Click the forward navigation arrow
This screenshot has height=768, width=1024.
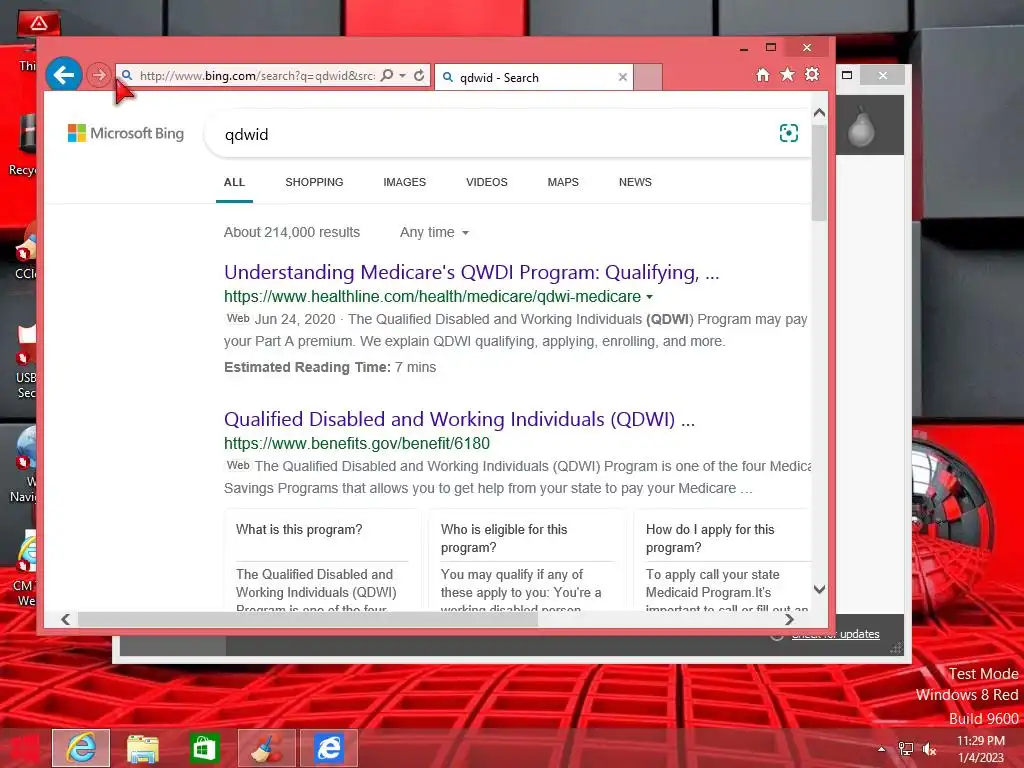(99, 76)
